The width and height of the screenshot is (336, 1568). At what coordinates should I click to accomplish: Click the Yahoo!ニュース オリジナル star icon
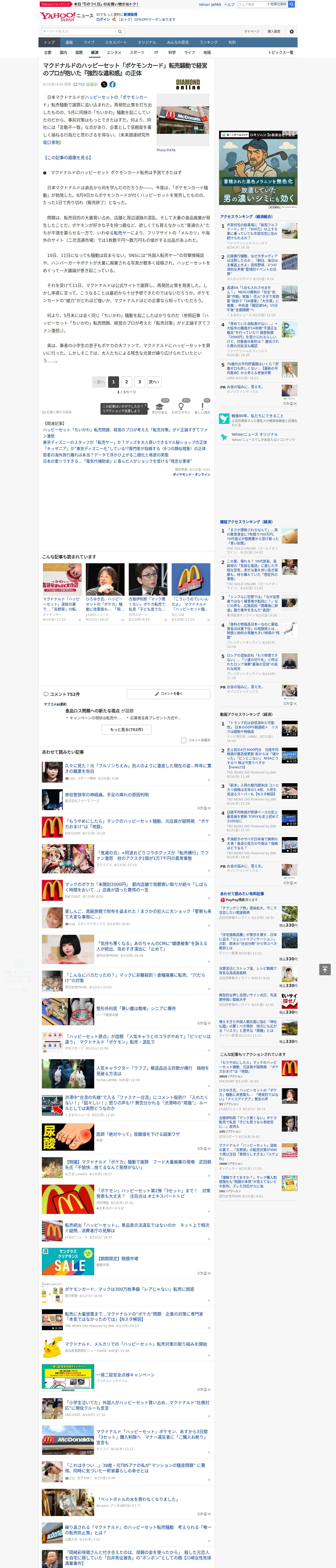click(225, 436)
